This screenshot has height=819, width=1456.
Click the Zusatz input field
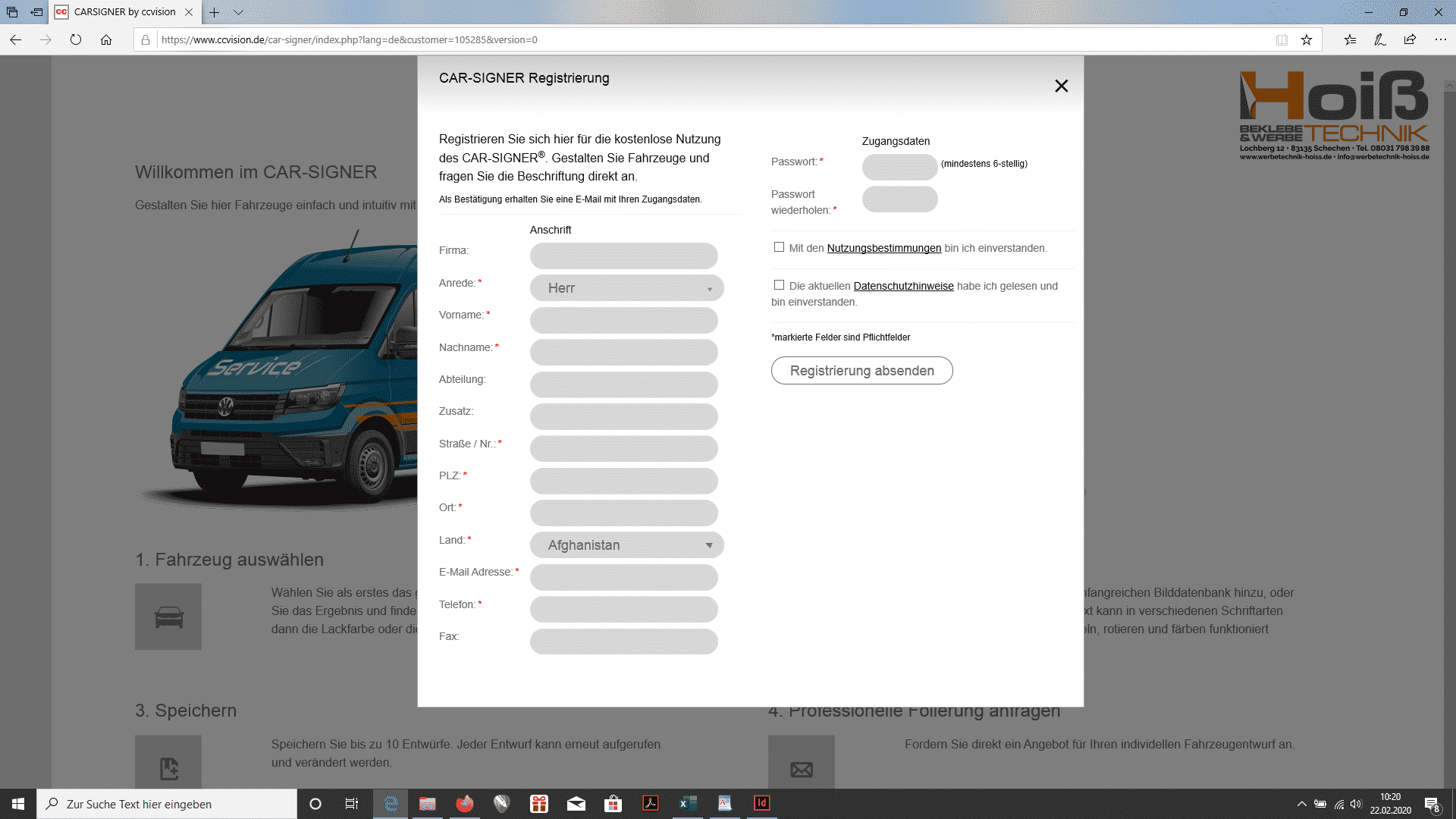click(623, 416)
